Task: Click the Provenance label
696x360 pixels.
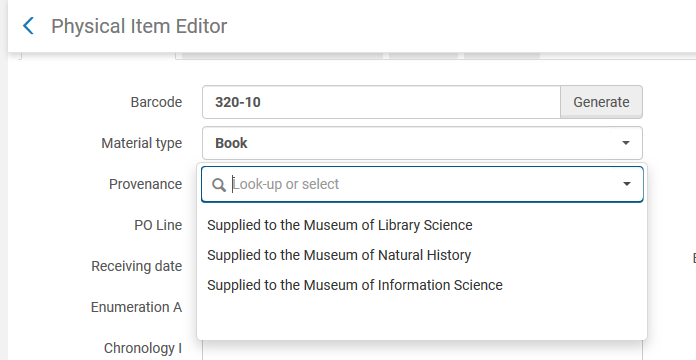Action: (x=146, y=184)
